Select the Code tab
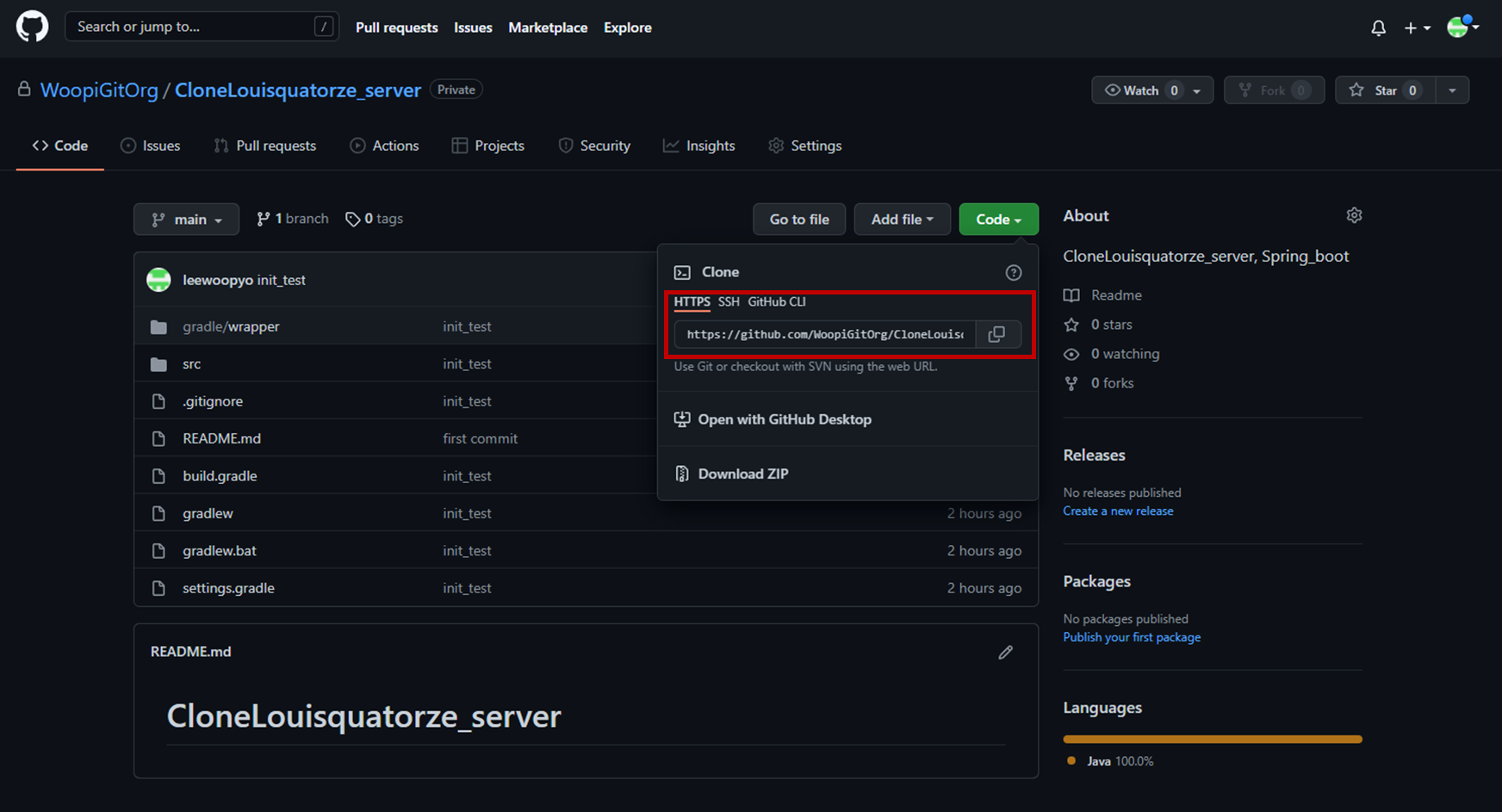 (x=60, y=146)
